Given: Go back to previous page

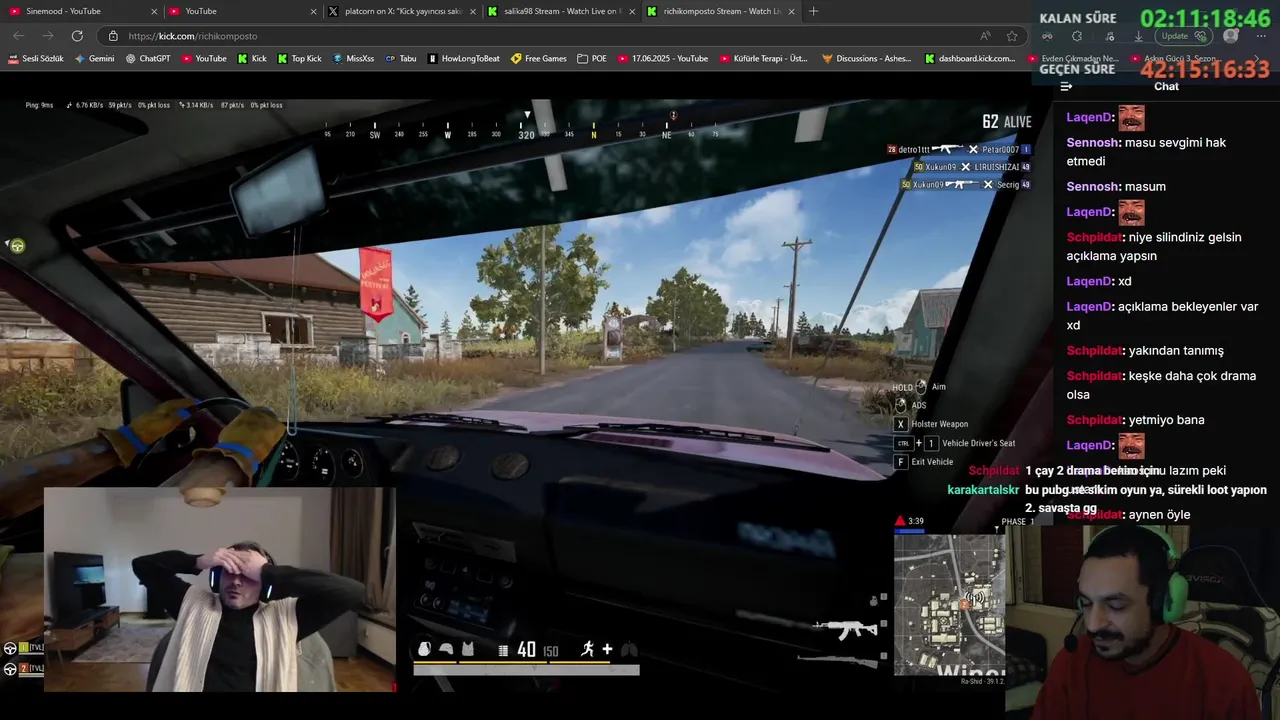Looking at the screenshot, I should 19,36.
